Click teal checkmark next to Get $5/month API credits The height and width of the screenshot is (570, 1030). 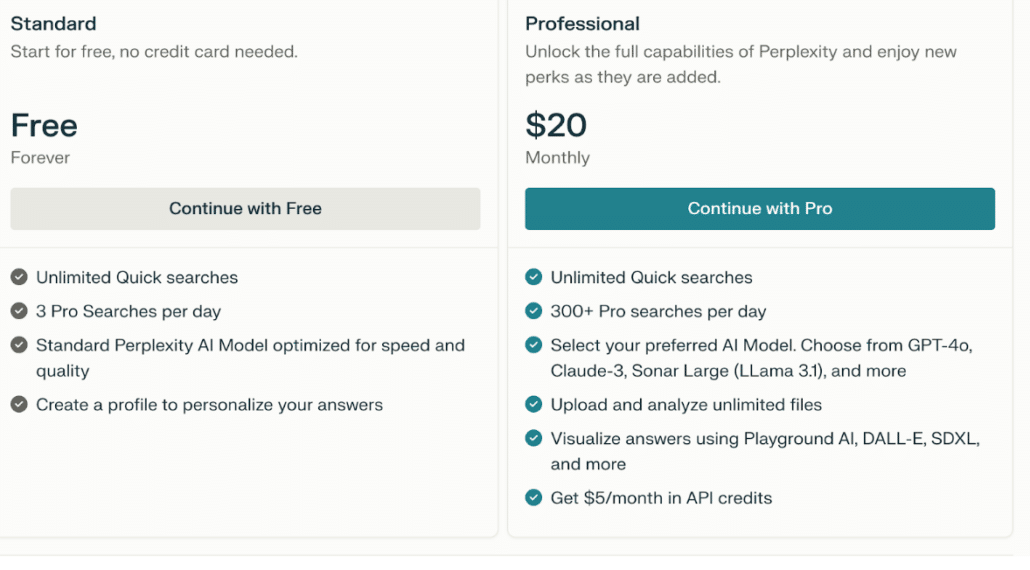pyautogui.click(x=533, y=498)
